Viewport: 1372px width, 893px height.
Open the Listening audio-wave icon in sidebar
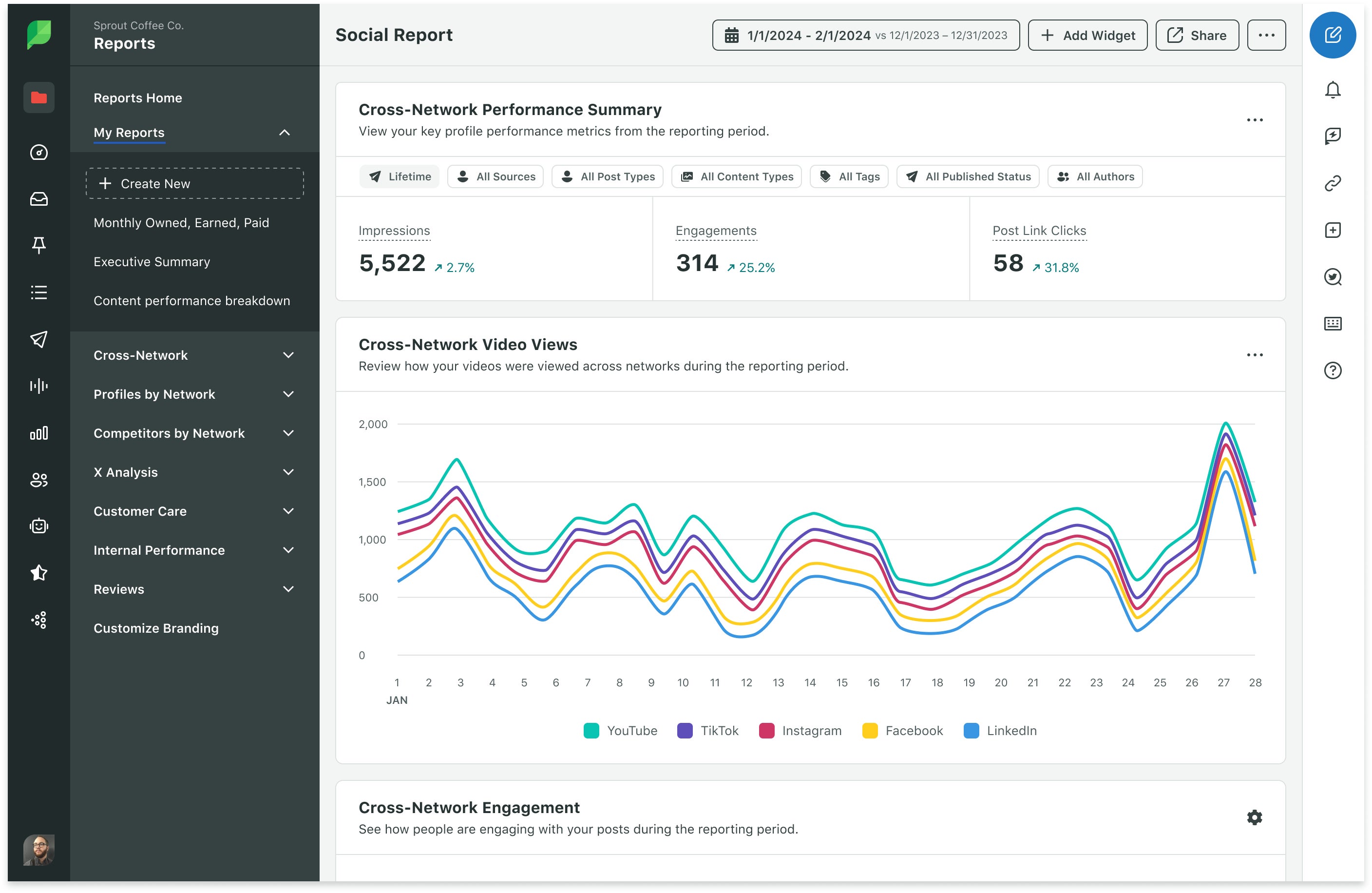click(x=38, y=386)
